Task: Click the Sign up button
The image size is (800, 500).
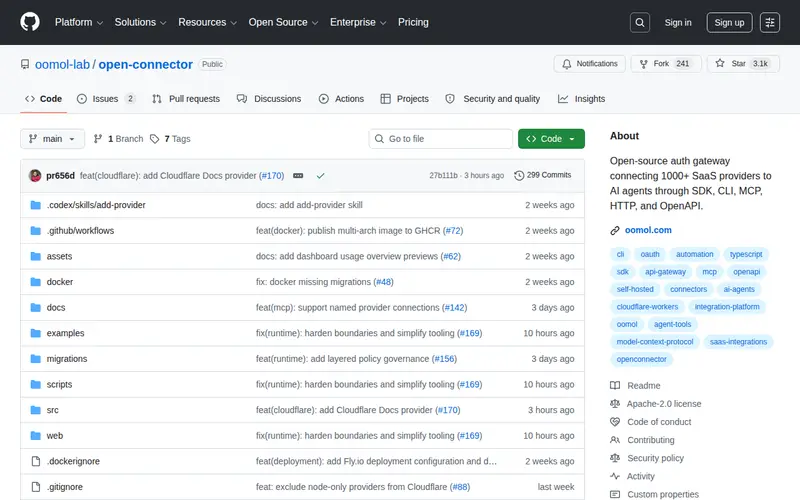Action: (x=729, y=22)
